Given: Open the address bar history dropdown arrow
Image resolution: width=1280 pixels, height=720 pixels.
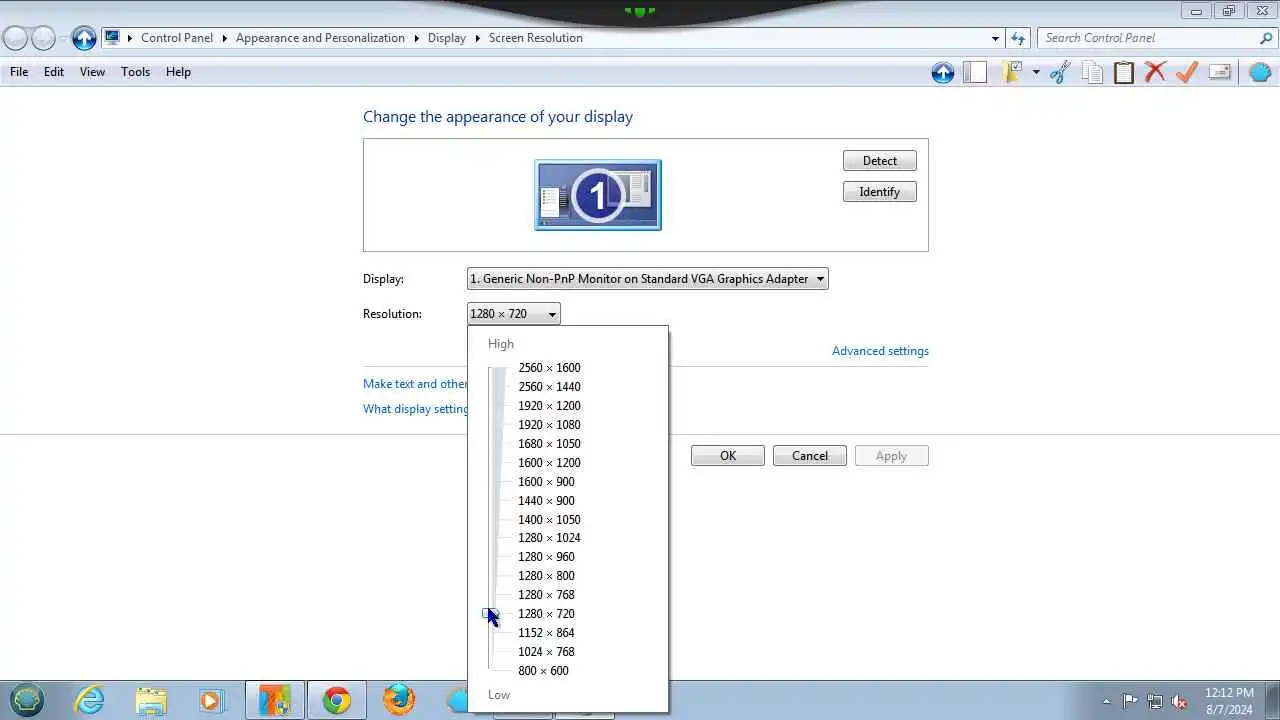Looking at the screenshot, I should (x=995, y=38).
